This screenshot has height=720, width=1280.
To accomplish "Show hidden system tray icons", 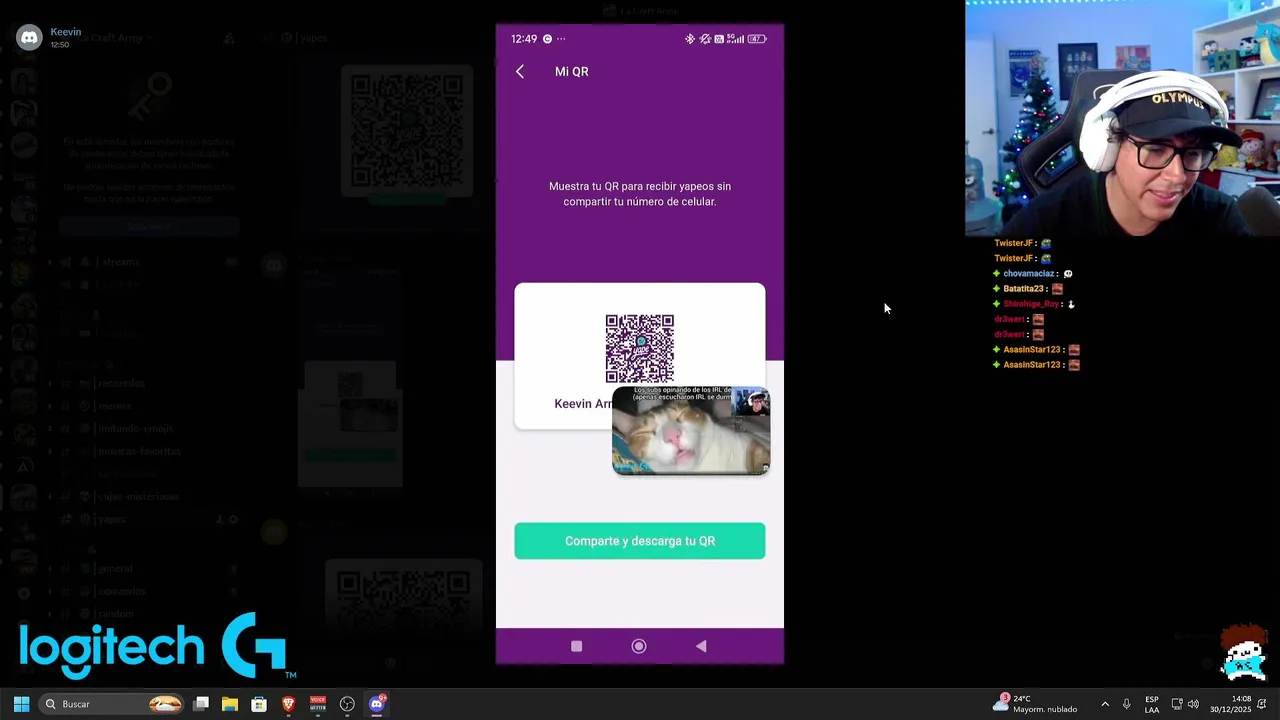I will (1105, 704).
